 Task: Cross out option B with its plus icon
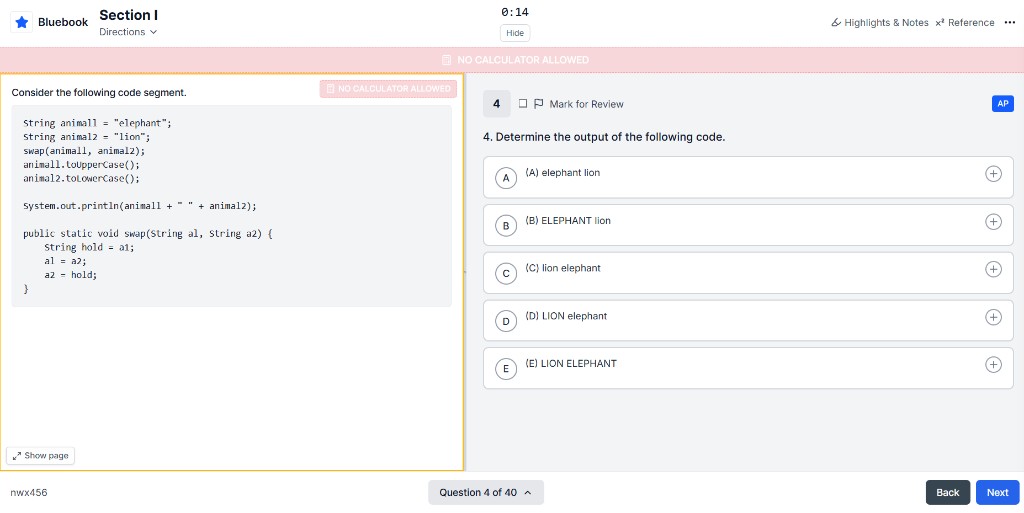point(993,221)
